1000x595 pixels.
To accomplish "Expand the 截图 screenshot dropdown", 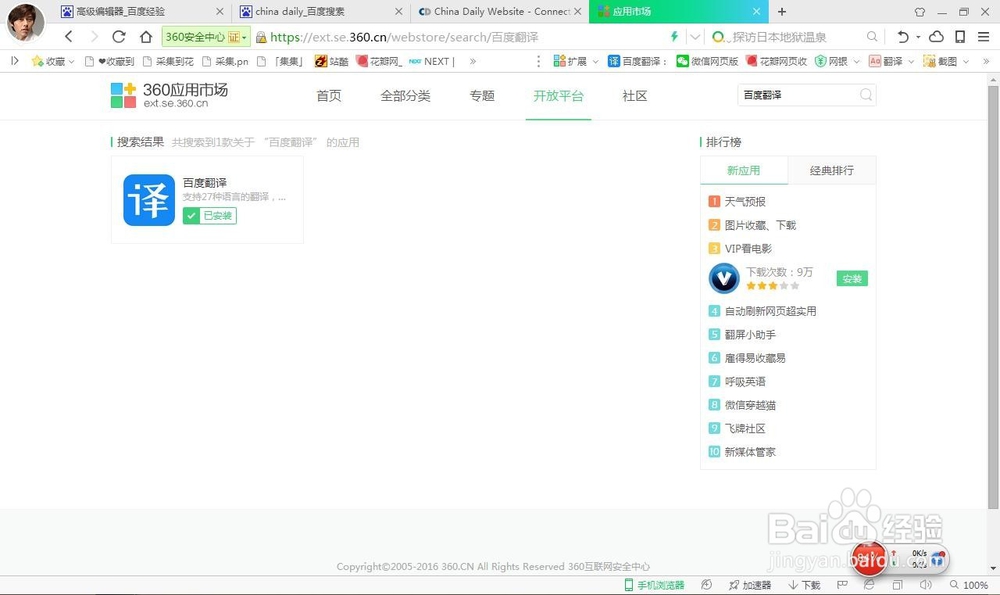I will tap(966, 62).
